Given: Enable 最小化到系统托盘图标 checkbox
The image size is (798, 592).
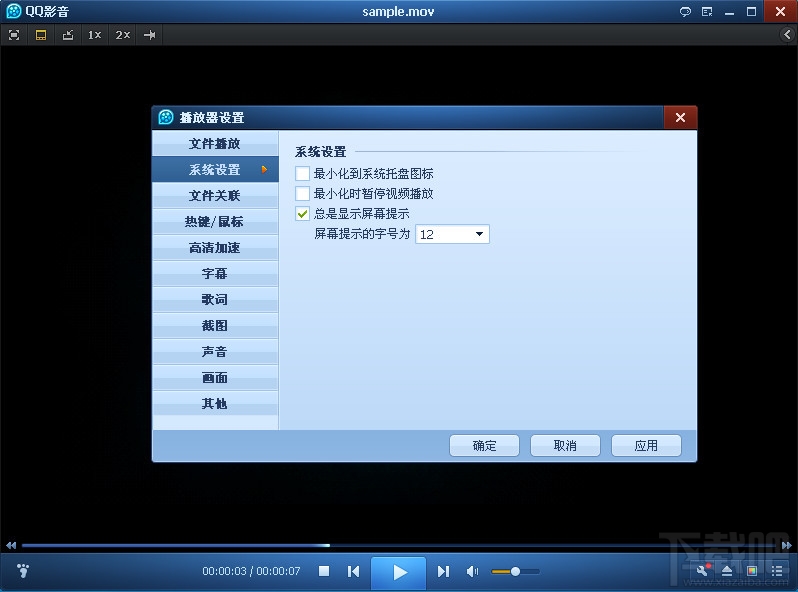Looking at the screenshot, I should click(x=302, y=174).
